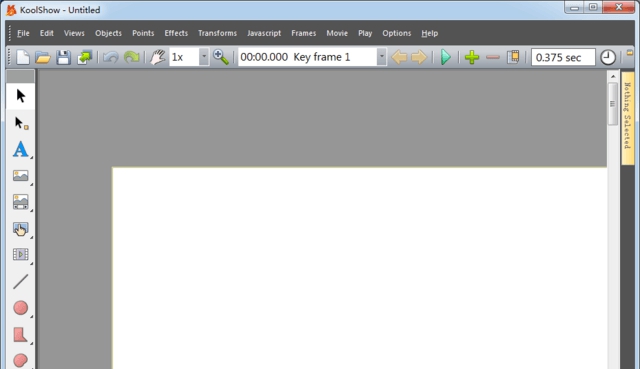Choose the Select points arrow tool

click(x=20, y=123)
